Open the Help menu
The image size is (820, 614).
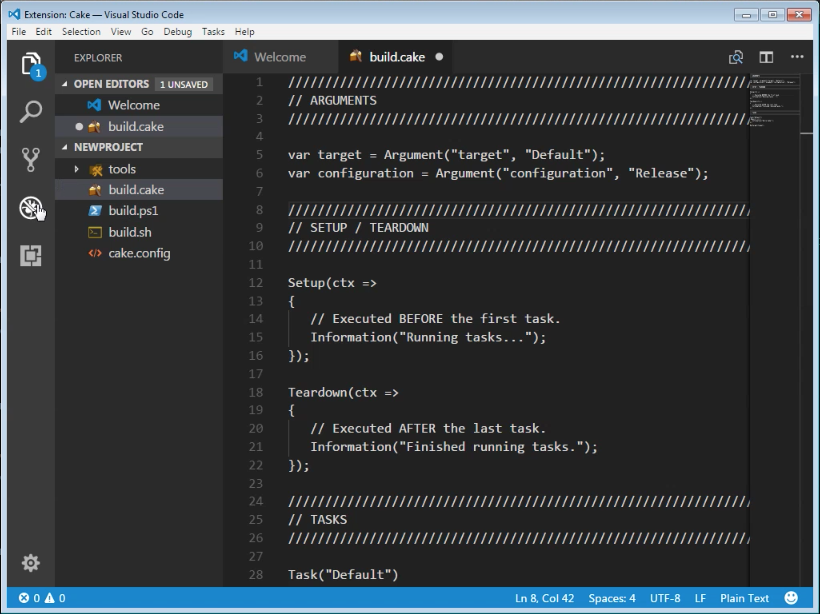coord(244,31)
